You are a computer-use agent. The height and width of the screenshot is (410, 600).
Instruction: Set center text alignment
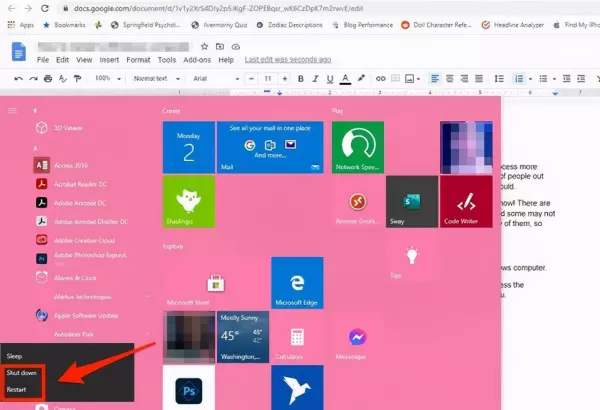450,78
